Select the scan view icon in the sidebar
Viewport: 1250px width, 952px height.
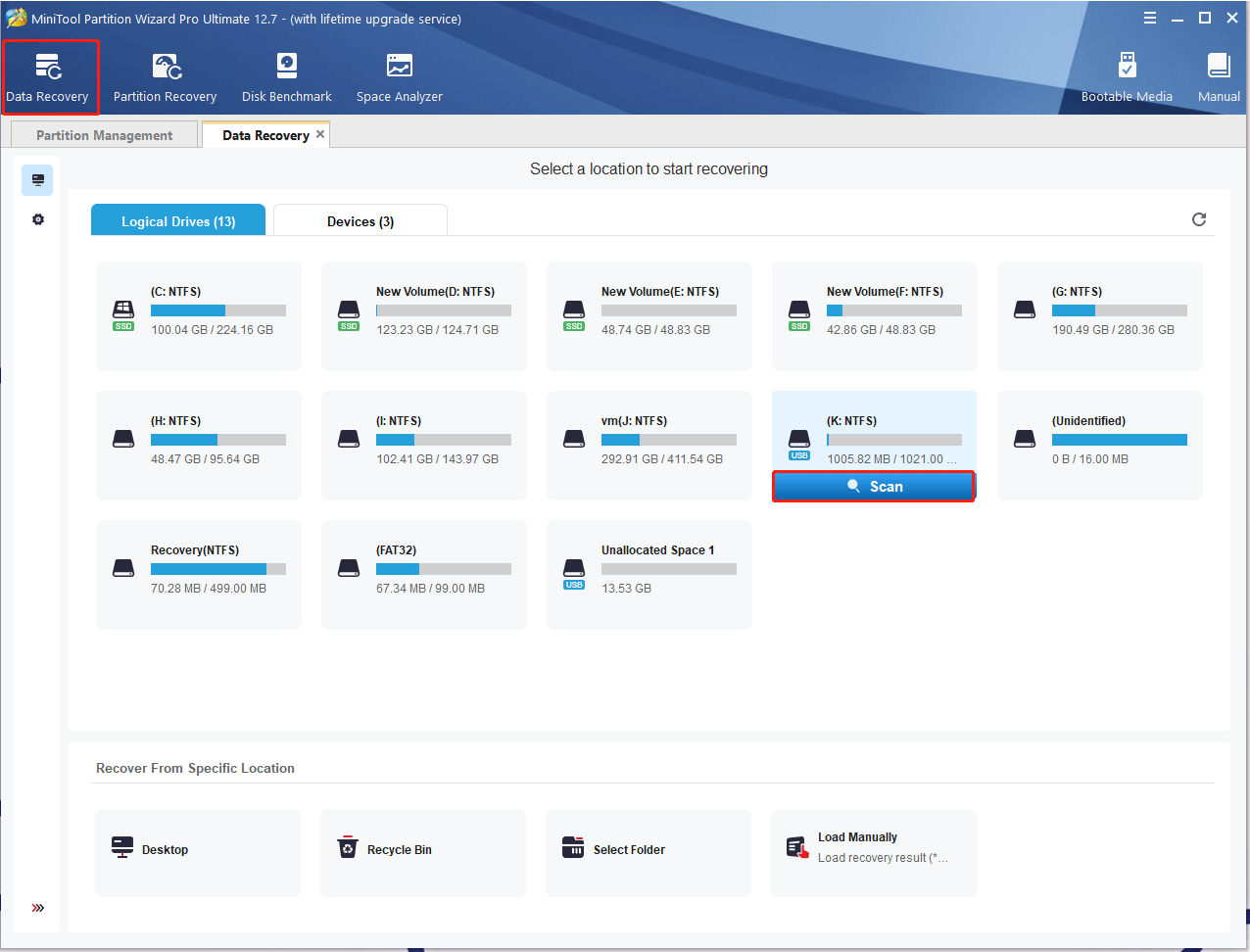pos(37,180)
